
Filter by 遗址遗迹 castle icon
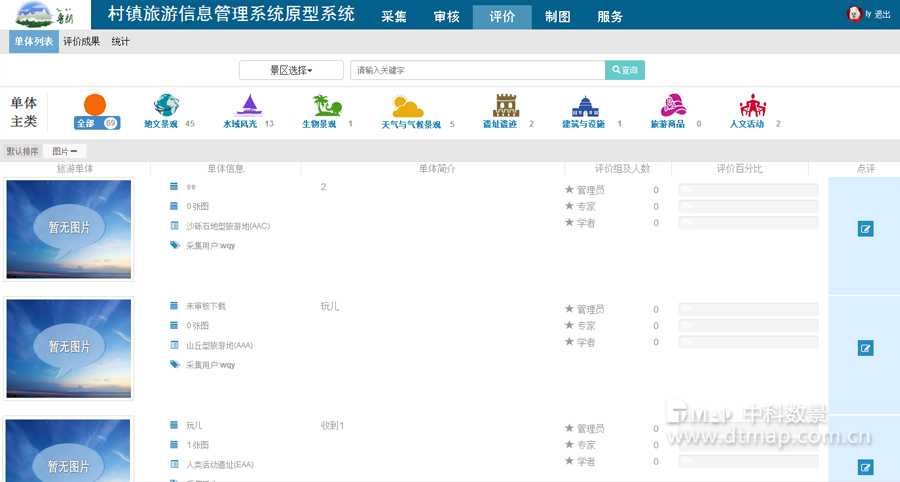coord(507,106)
